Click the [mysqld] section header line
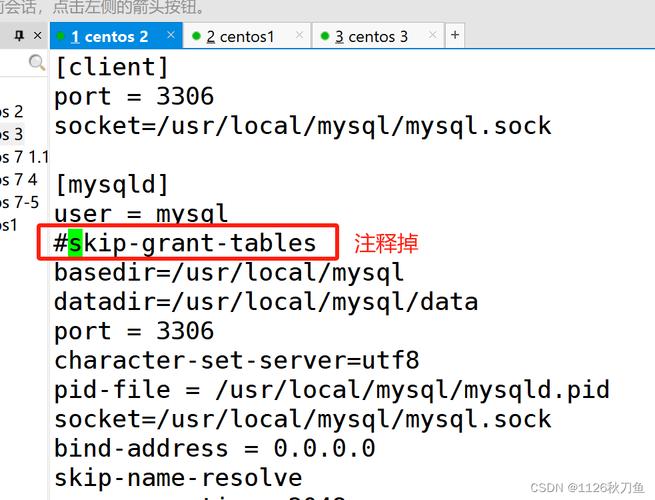655x500 pixels. pyautogui.click(x=112, y=185)
